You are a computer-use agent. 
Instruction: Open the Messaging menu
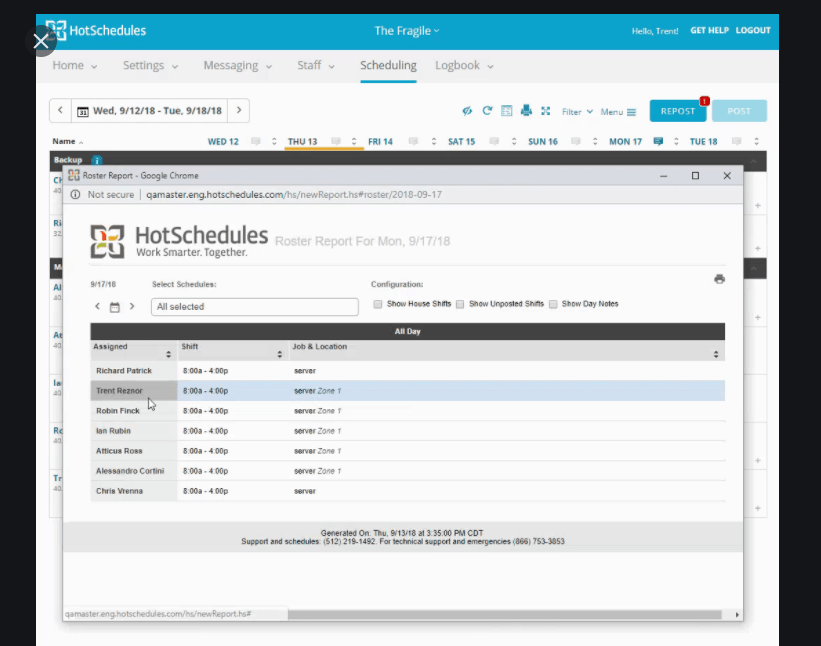tap(238, 65)
